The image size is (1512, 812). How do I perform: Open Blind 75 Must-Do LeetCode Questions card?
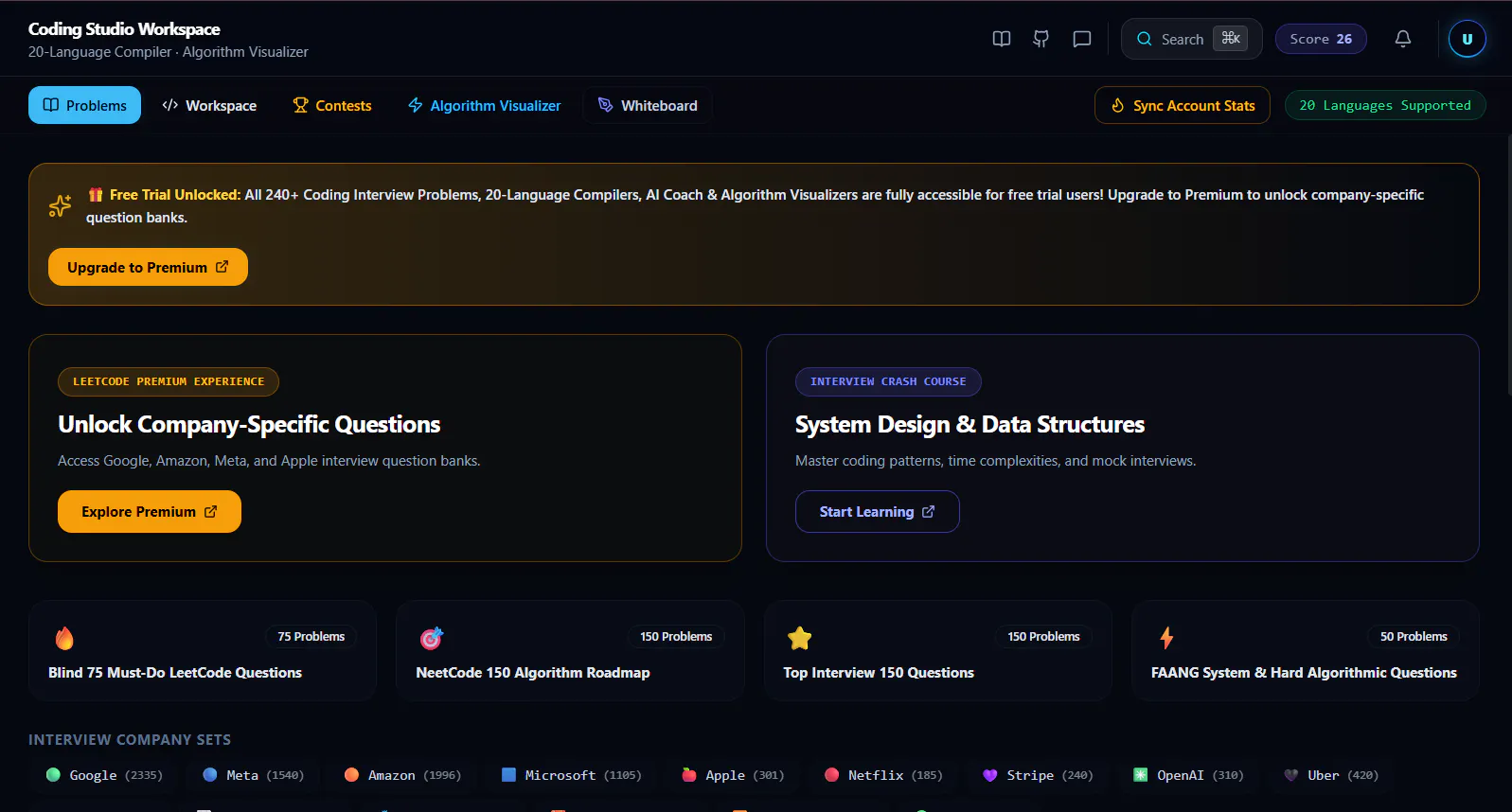point(203,650)
